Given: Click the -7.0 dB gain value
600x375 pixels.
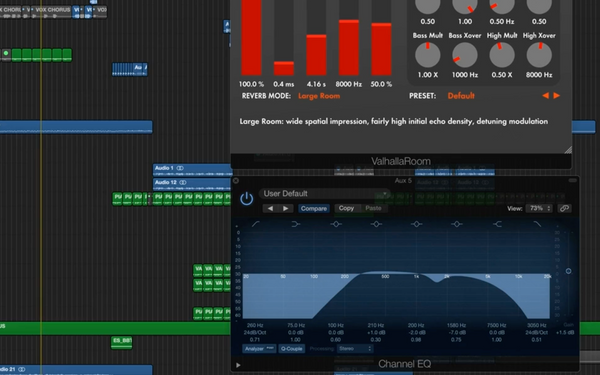Looking at the screenshot, I should click(x=456, y=333).
